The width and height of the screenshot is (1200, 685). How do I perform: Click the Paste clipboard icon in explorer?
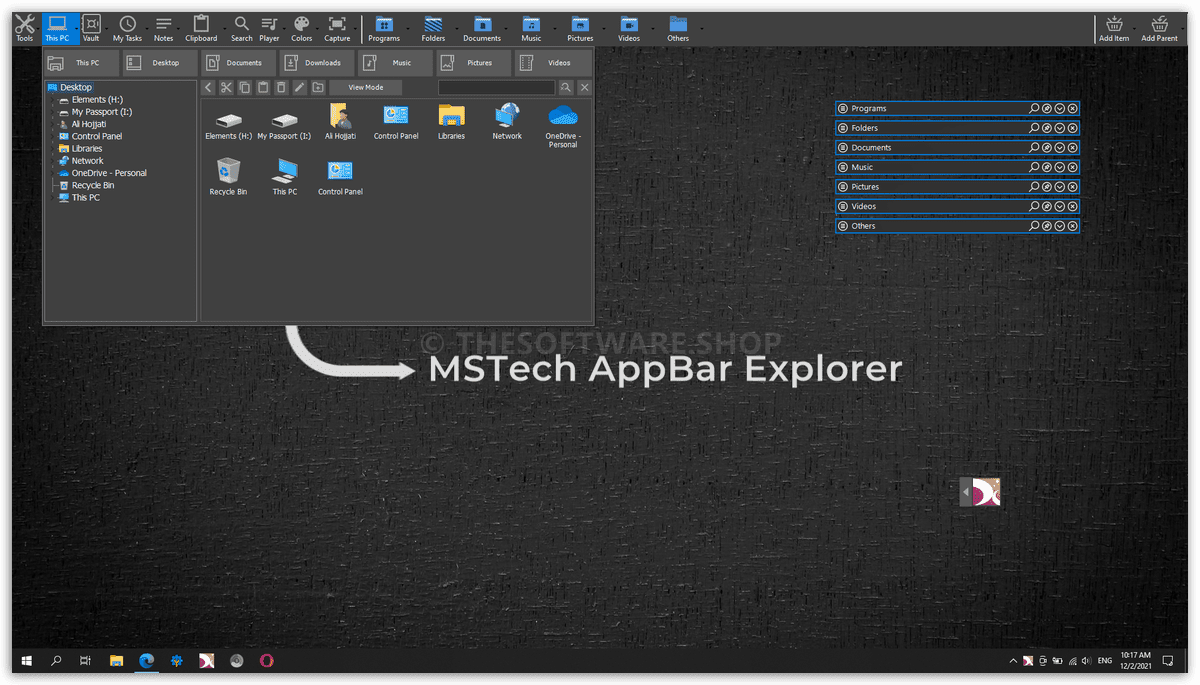(x=263, y=88)
